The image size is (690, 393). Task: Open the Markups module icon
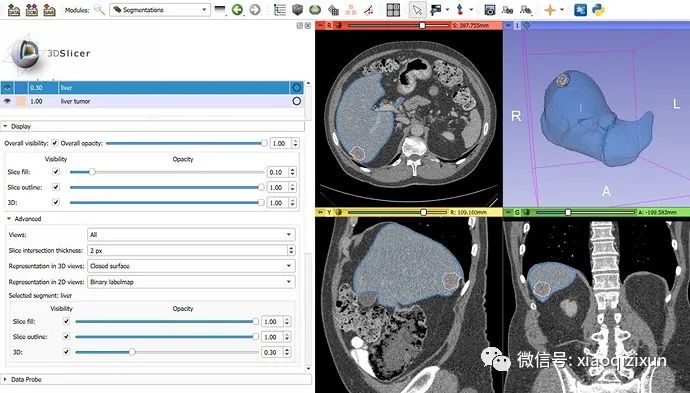(351, 10)
